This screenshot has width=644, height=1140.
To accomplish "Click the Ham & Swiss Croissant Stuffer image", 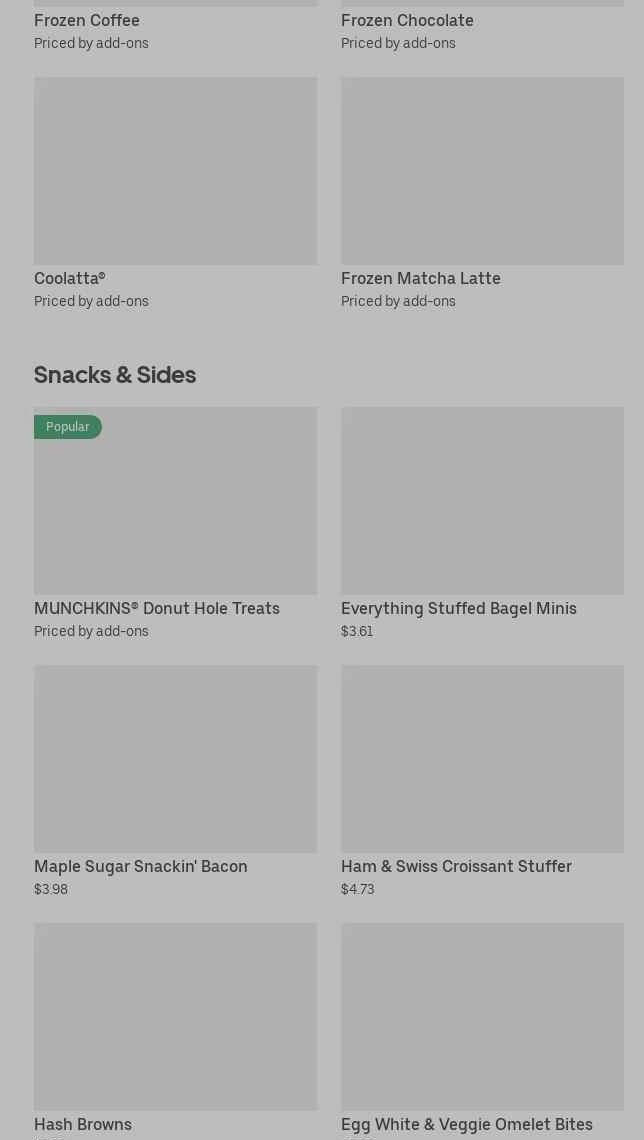I will point(482,759).
